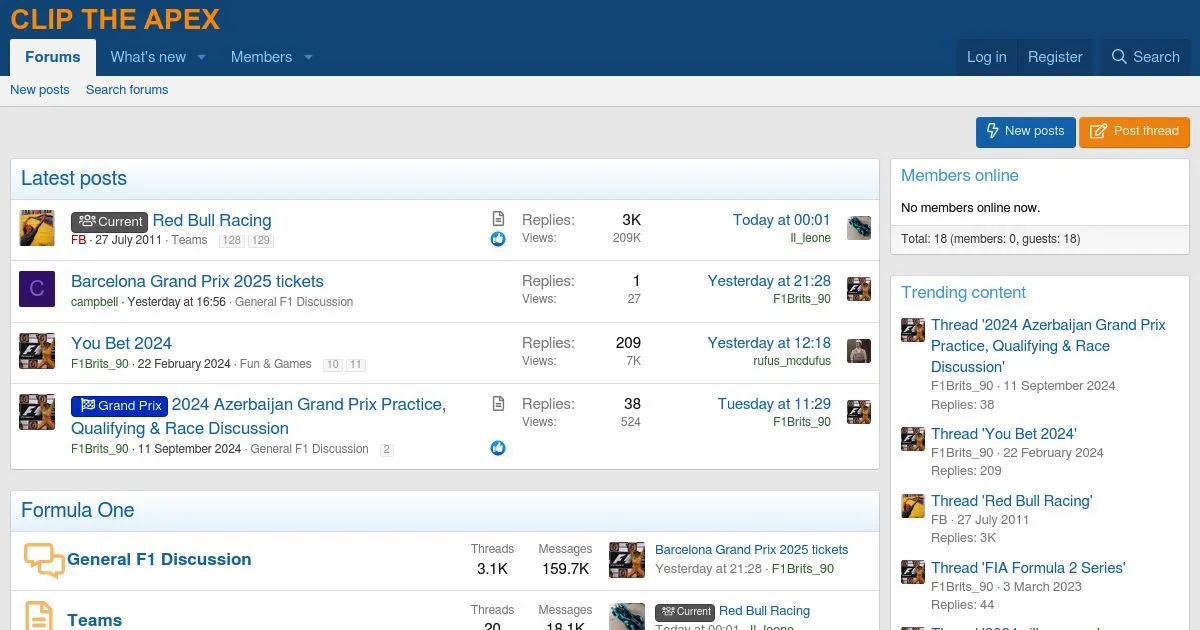Screen dimensions: 1200x630
Task: Open trending Thread '2024 Azerbaijan Grand Prix Practice'
Action: pyautogui.click(x=1048, y=345)
